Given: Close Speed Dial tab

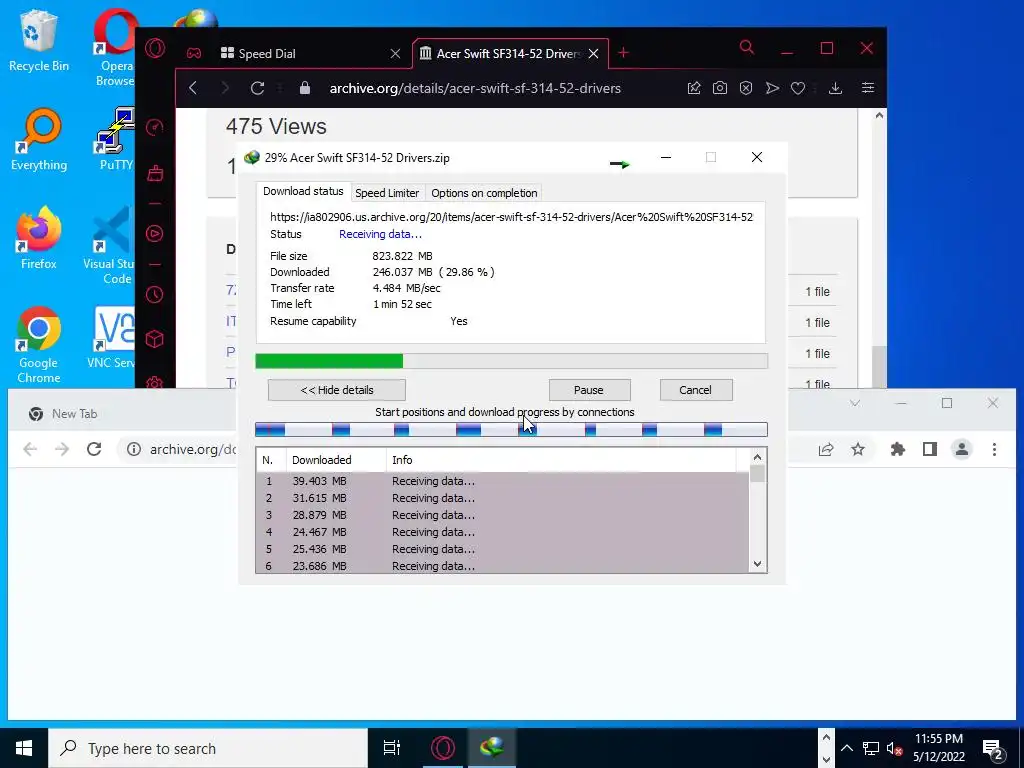Looking at the screenshot, I should coord(395,54).
